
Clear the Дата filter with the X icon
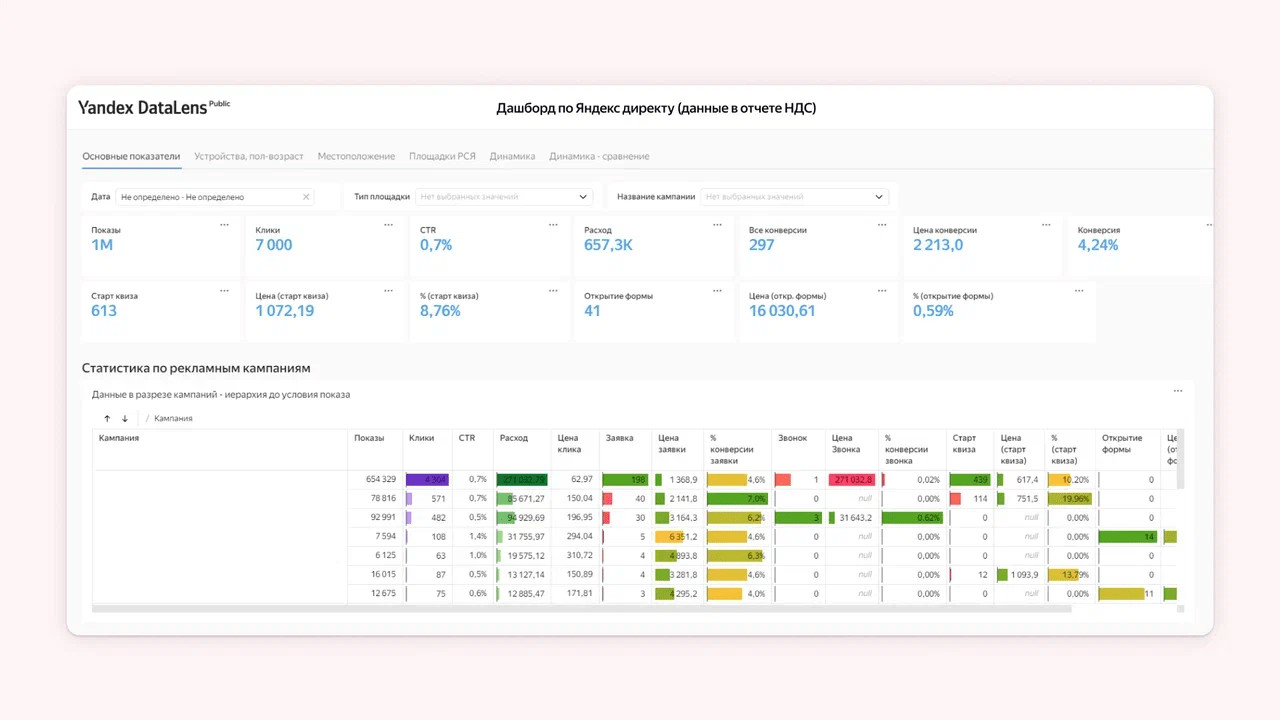(306, 197)
